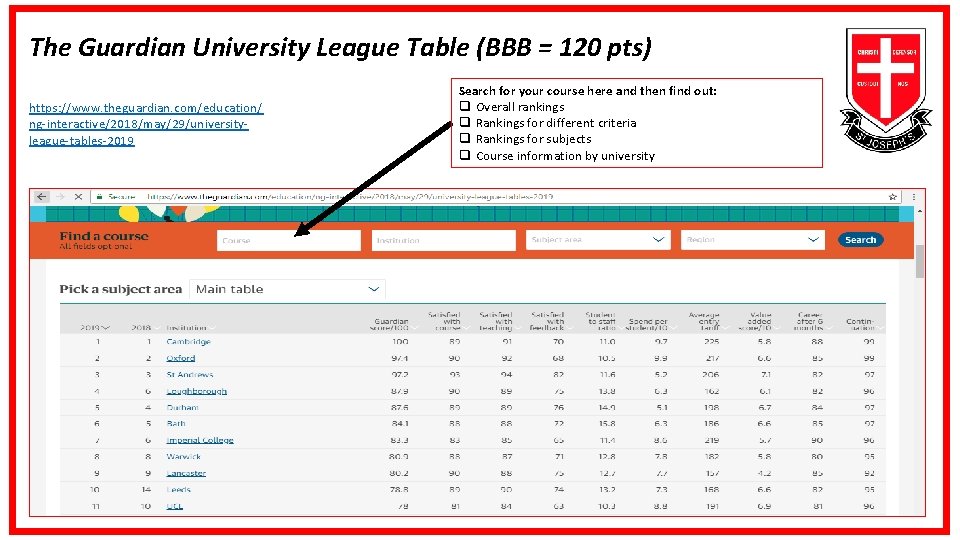Click the scrollbar up arrow

(x=920, y=211)
